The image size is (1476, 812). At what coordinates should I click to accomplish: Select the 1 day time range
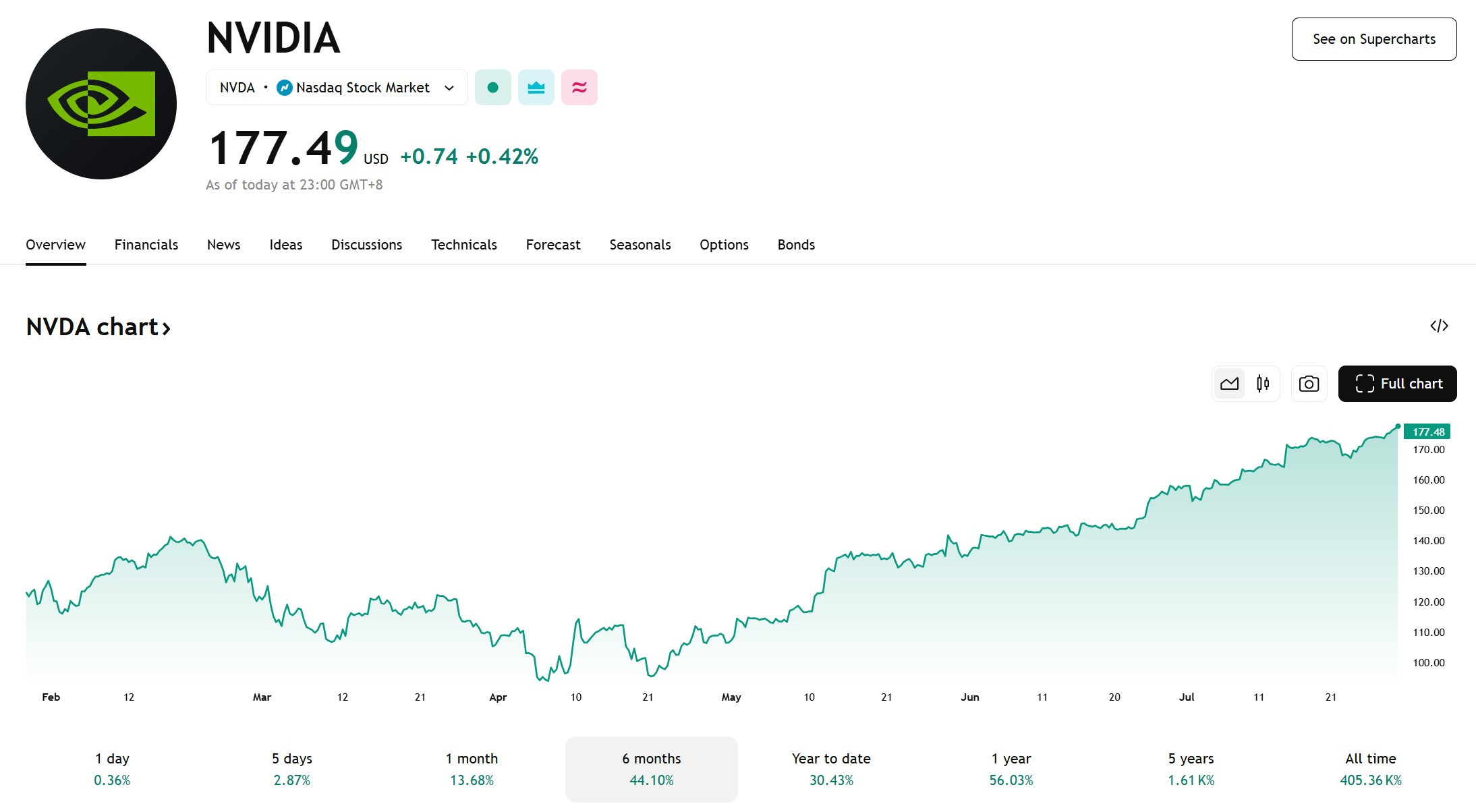(x=112, y=769)
